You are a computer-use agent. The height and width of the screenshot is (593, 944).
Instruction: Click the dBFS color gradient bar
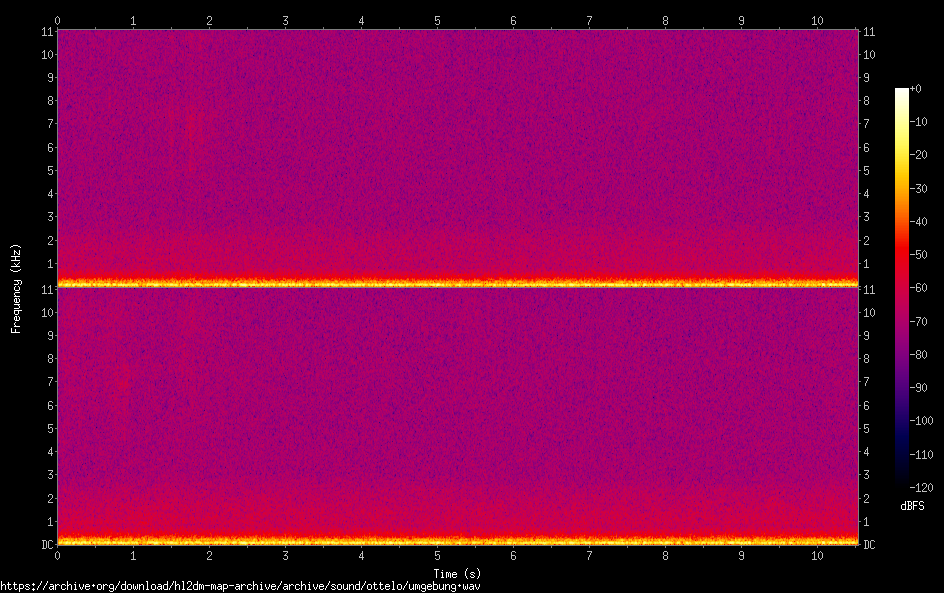coord(902,288)
